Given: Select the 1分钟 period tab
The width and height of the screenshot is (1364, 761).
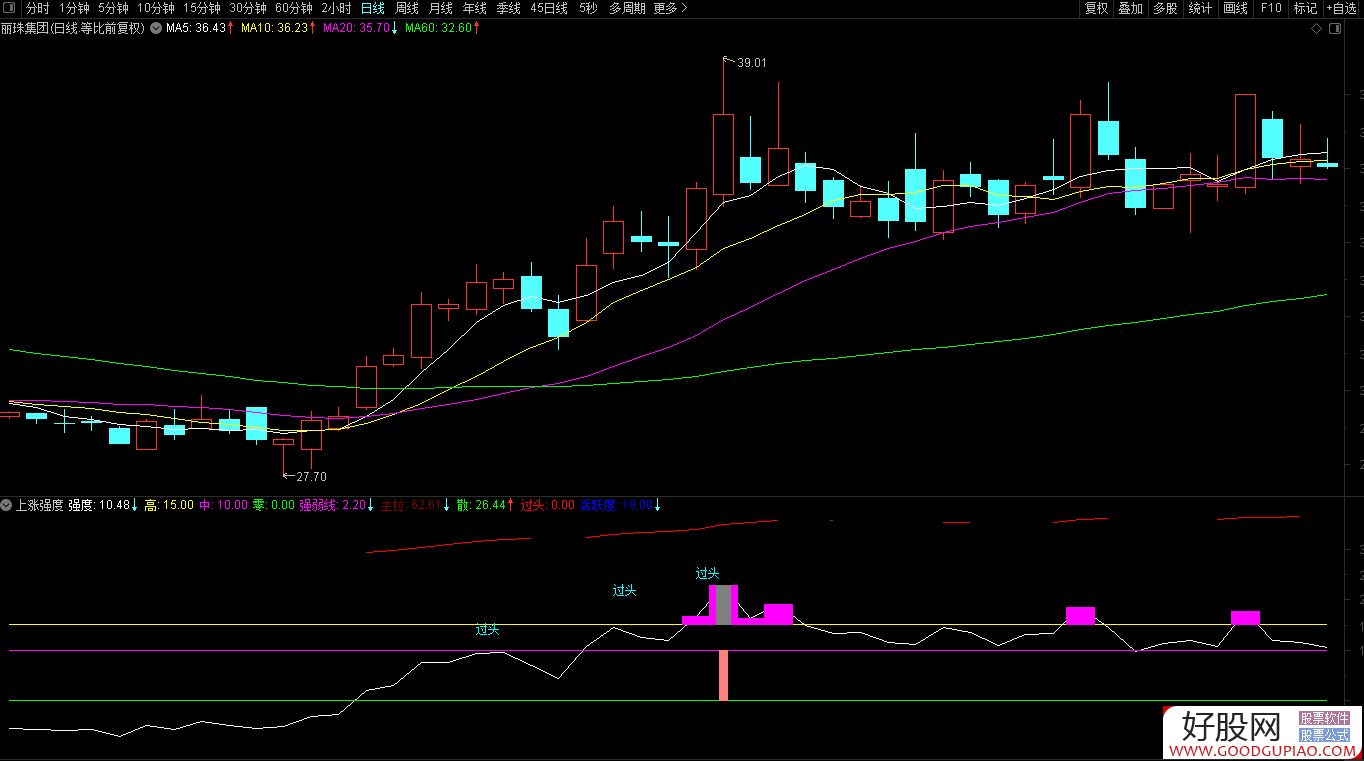Looking at the screenshot, I should (75, 8).
